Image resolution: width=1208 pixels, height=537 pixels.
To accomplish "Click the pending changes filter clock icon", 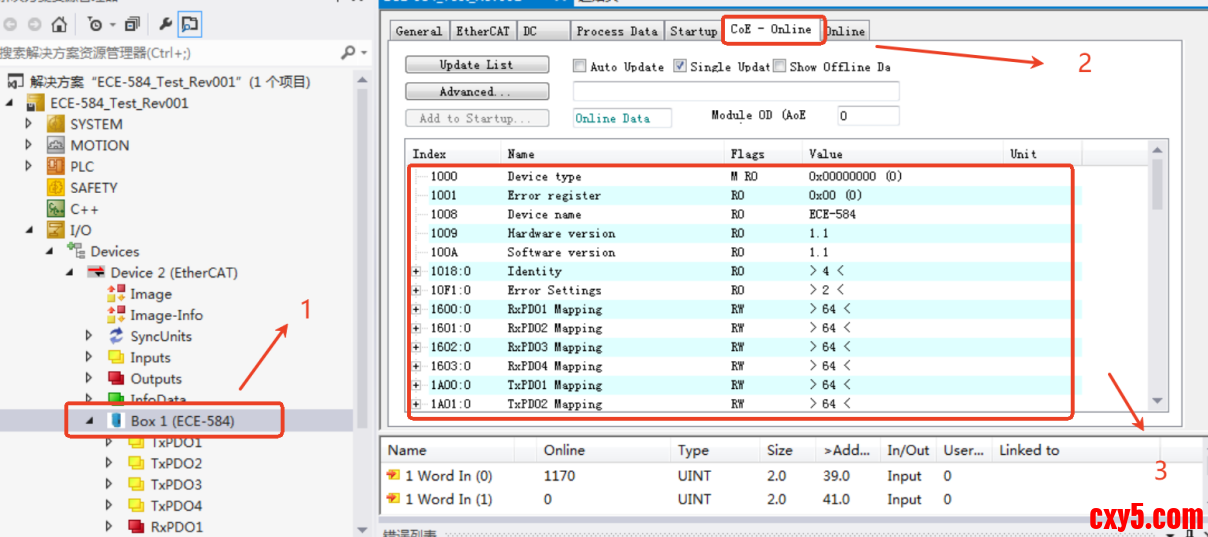I will coord(96,24).
